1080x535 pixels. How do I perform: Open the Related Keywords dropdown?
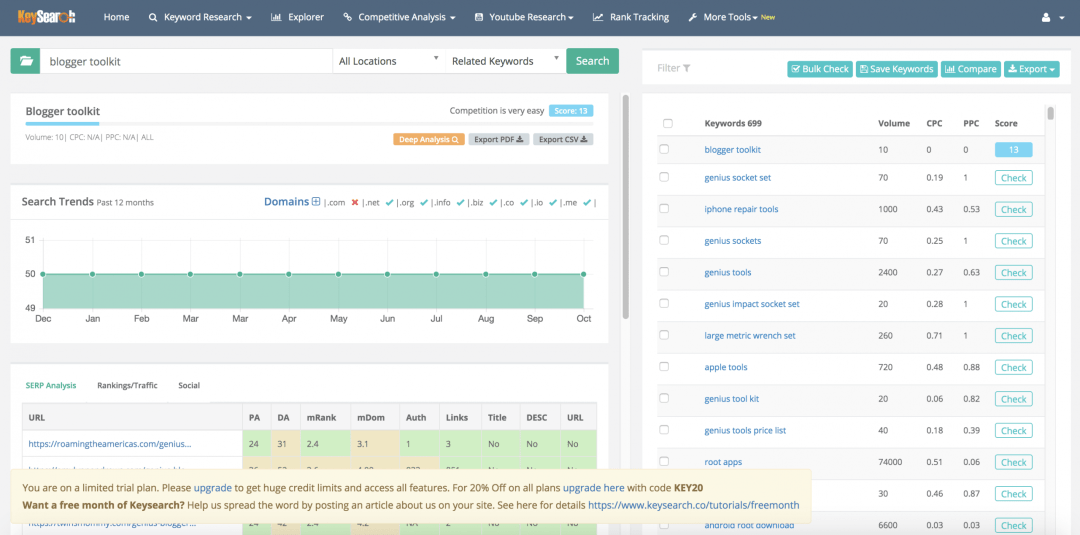(x=506, y=61)
